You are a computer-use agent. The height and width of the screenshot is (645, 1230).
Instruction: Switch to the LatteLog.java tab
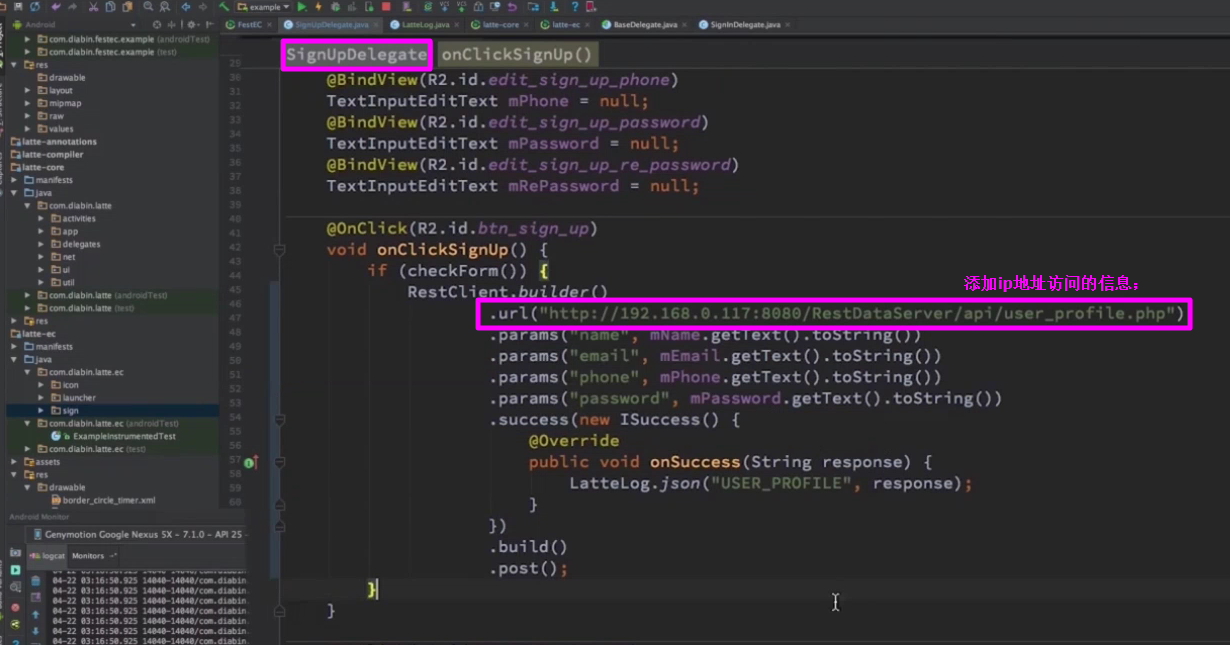click(425, 24)
